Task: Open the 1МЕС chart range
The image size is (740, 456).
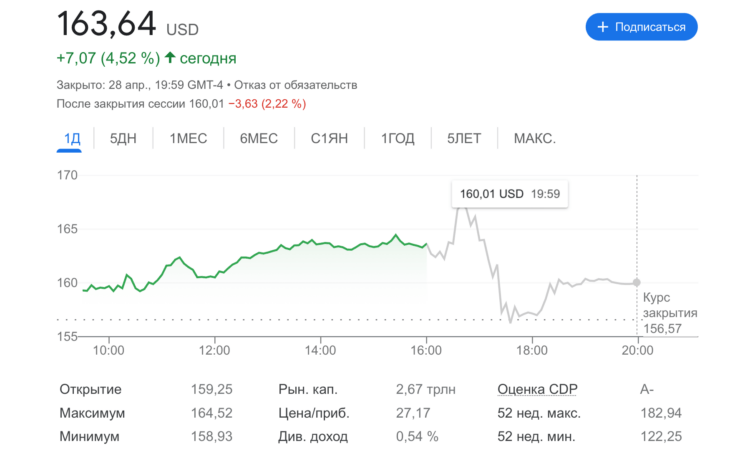Action: pyautogui.click(x=188, y=139)
